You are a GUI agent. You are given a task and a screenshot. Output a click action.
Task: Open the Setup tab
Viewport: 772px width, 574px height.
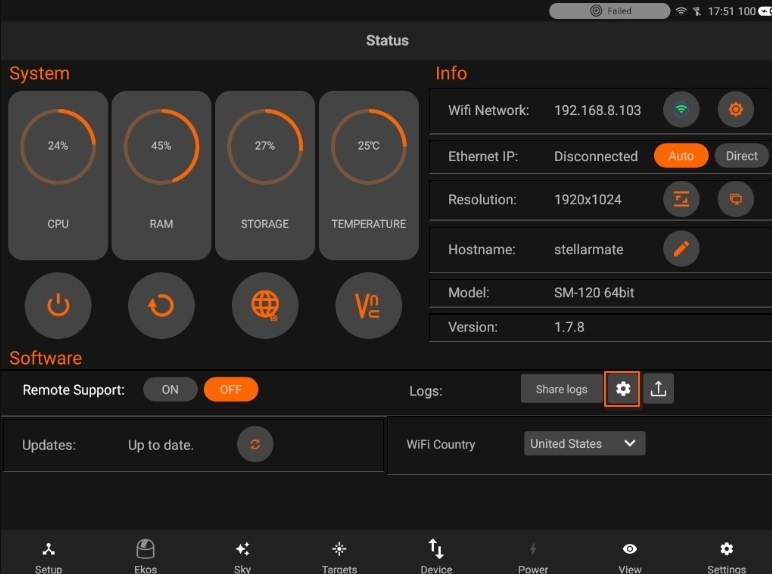[x=48, y=557]
